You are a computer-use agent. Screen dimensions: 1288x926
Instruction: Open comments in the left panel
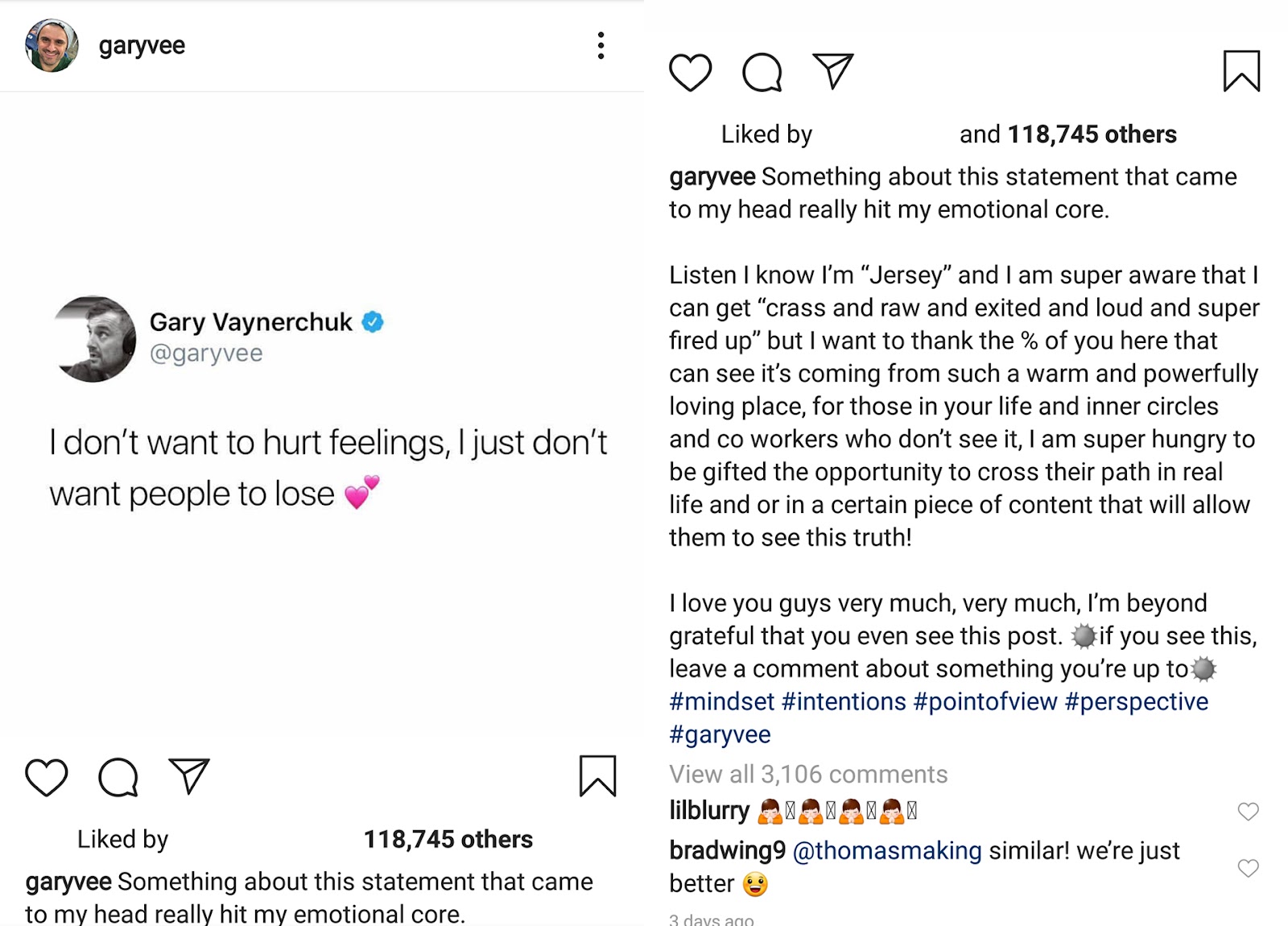[118, 777]
